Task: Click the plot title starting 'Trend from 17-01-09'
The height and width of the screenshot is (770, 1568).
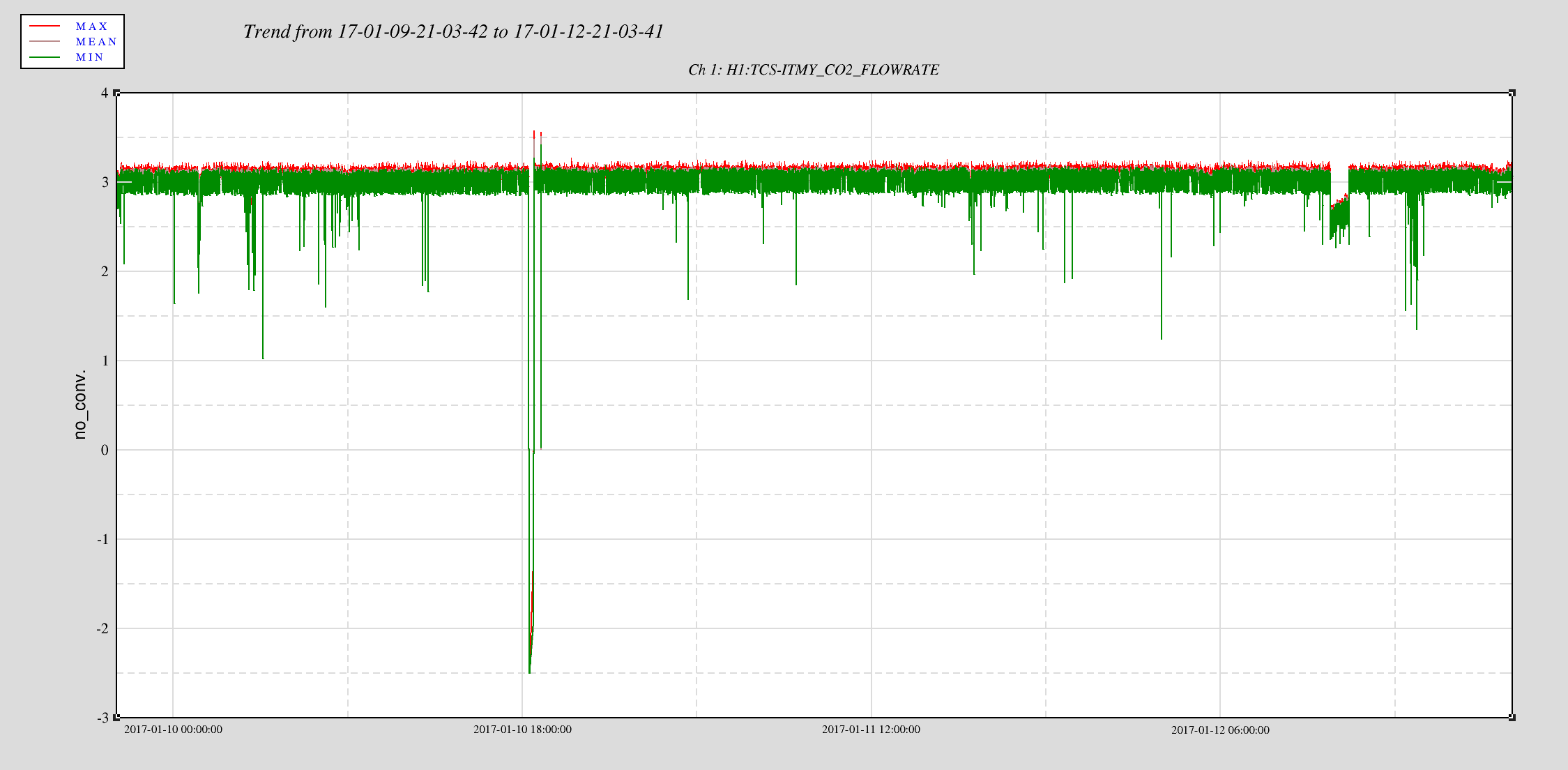Action: 453,31
